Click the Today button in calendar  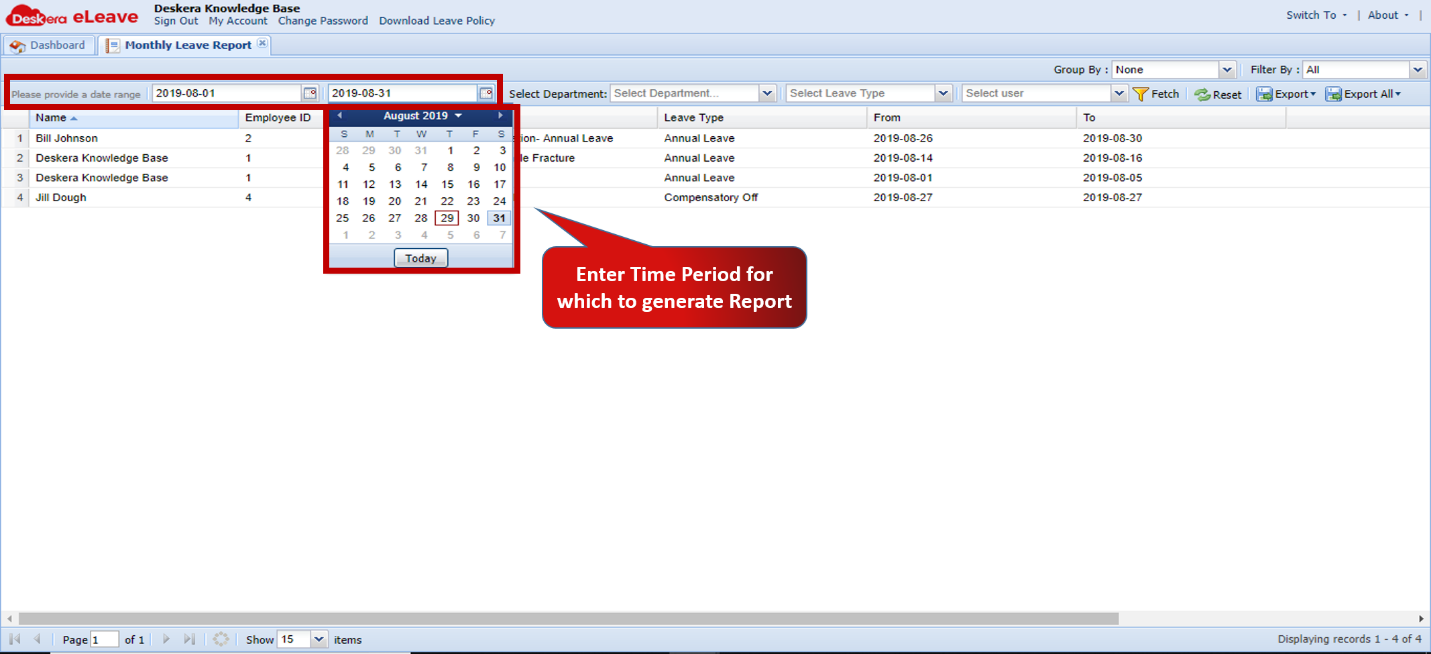(x=421, y=258)
